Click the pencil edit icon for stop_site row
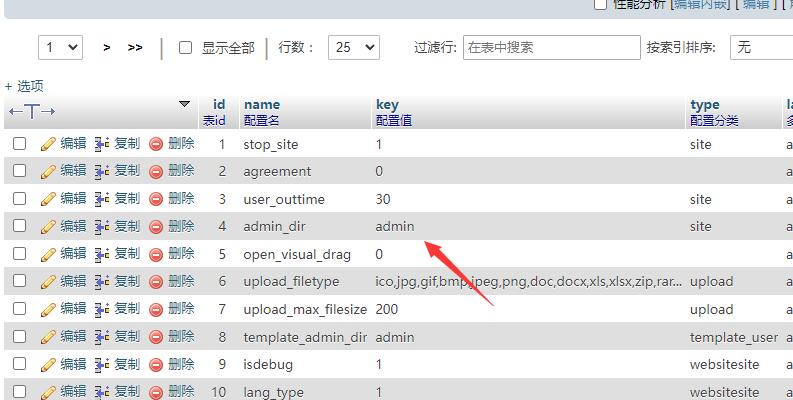Screen dimensions: 793x400 48,144
